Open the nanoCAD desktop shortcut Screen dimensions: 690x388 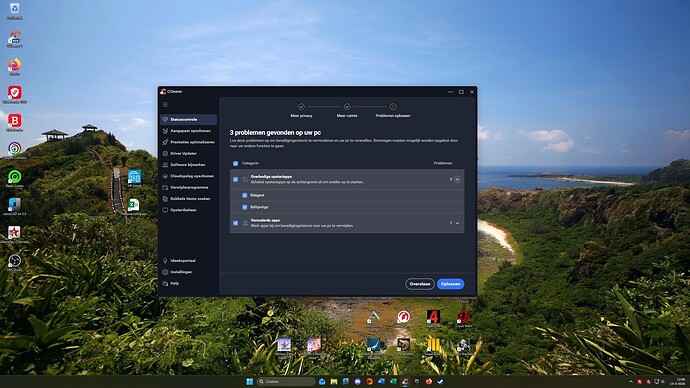click(15, 206)
